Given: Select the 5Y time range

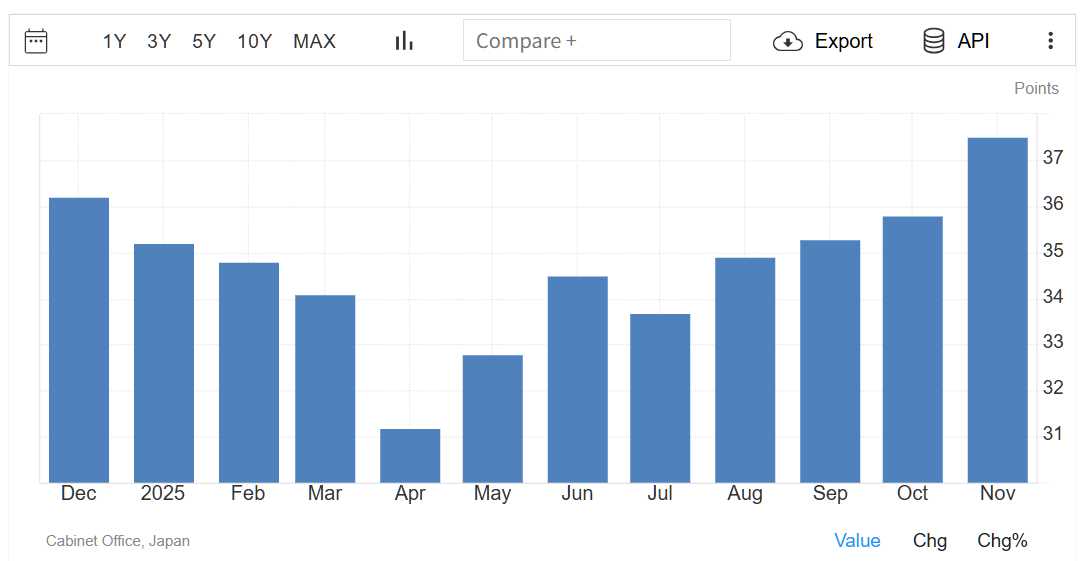Looking at the screenshot, I should click(204, 41).
